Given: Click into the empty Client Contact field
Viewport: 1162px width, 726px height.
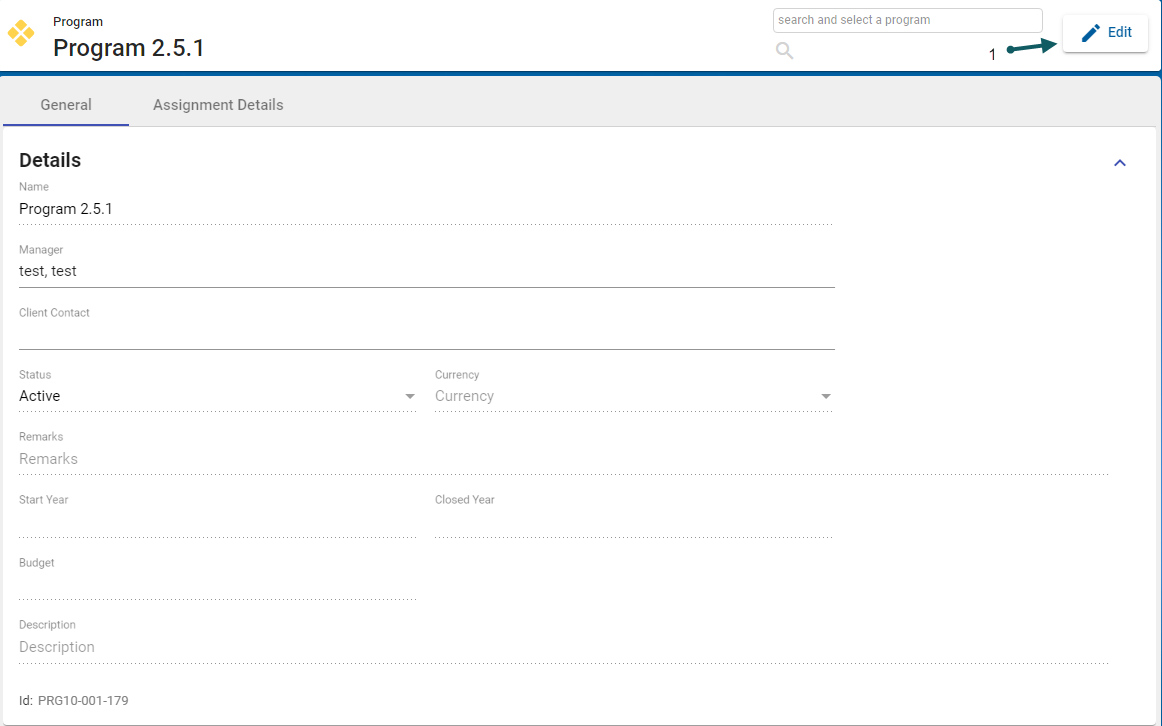Looking at the screenshot, I should click(425, 334).
